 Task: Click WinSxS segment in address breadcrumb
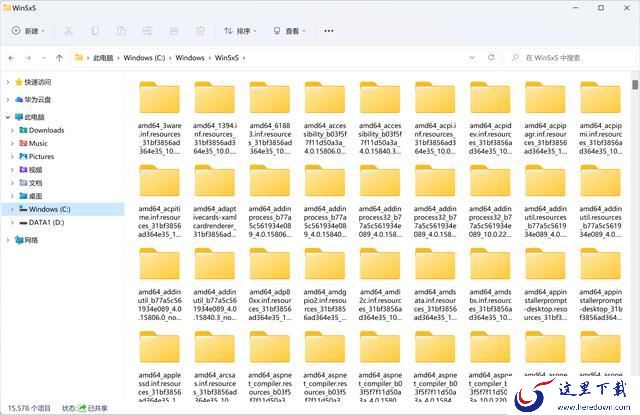click(227, 58)
